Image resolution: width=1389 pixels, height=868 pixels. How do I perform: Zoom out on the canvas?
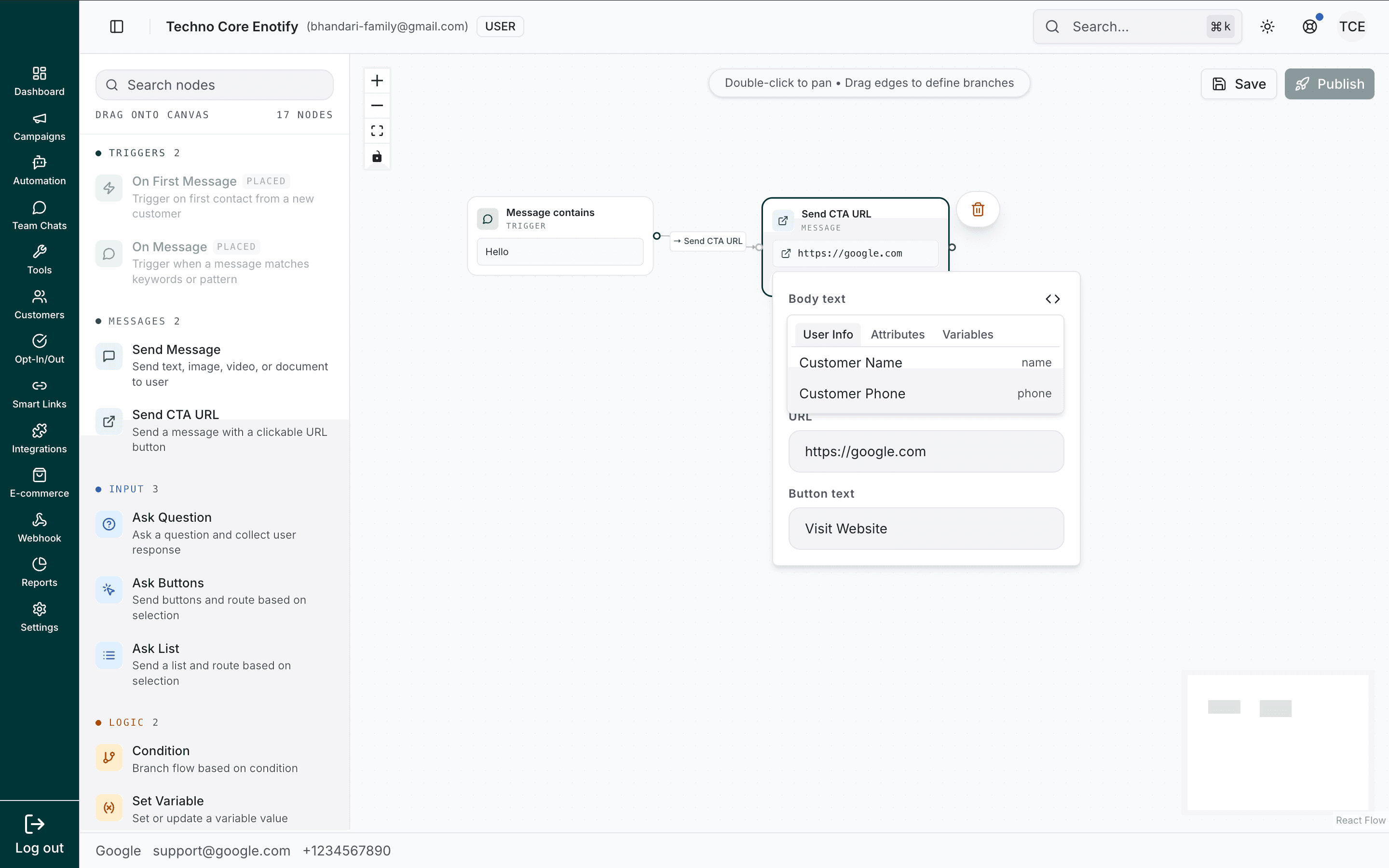coord(377,106)
